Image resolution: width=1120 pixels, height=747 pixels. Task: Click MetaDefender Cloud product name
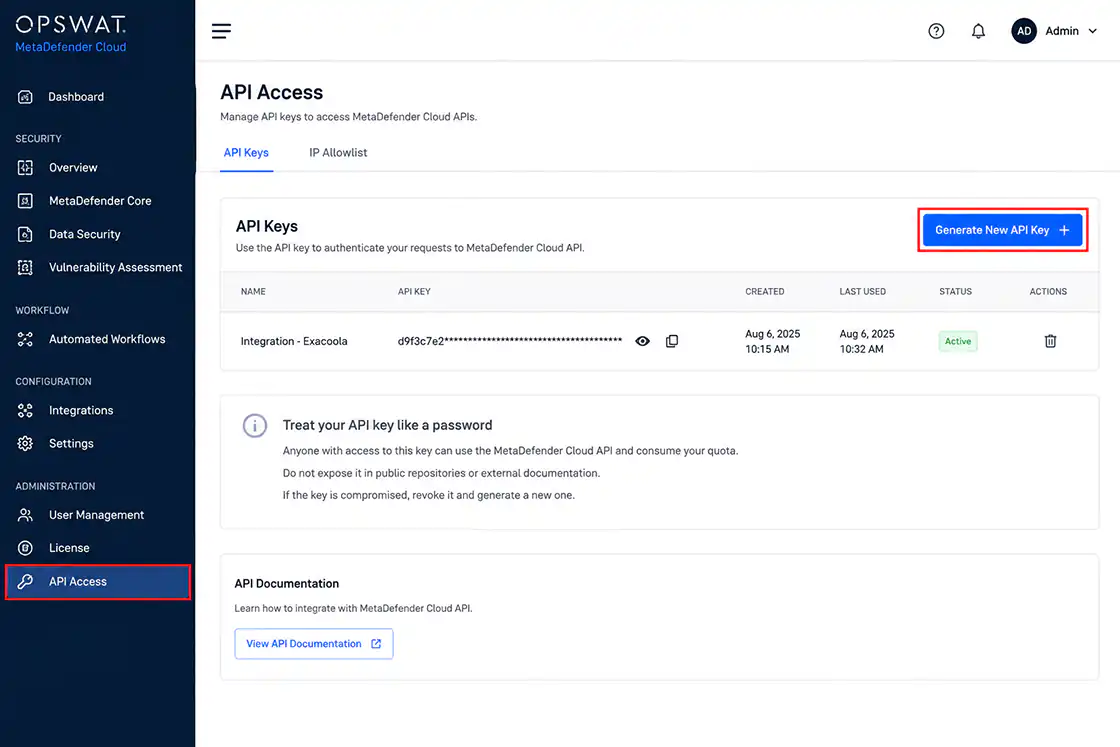pyautogui.click(x=71, y=47)
